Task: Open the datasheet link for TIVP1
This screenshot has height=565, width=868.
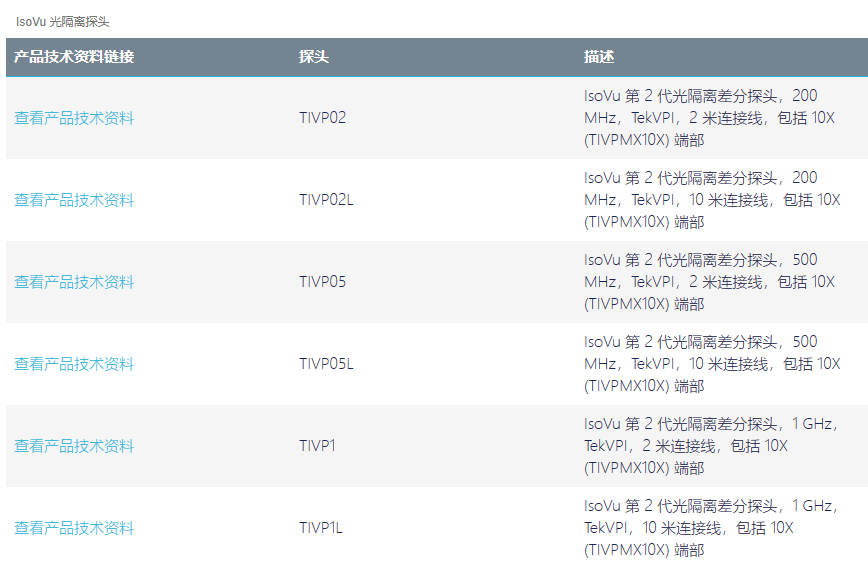Action: click(x=74, y=445)
